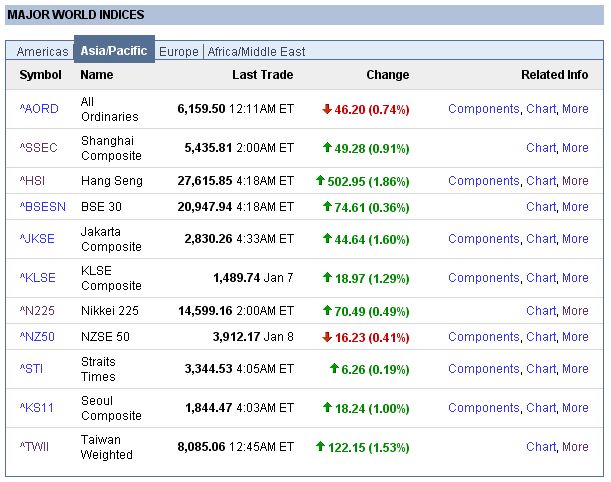View Components for NZSE 50
Image resolution: width=611 pixels, height=482 pixels.
(484, 337)
